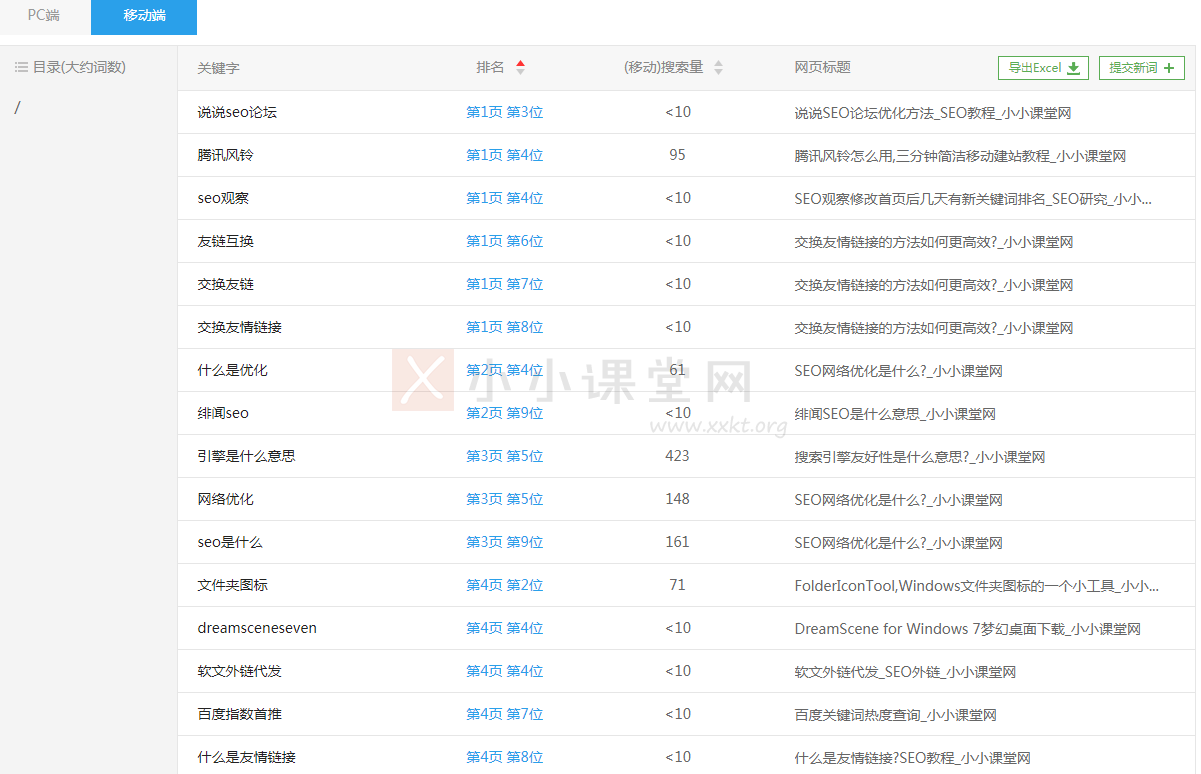Viewport: 1201px width, 774px height.
Task: Click title SEO观察修改首页后几天有新关键词排名
Action: coord(973,200)
